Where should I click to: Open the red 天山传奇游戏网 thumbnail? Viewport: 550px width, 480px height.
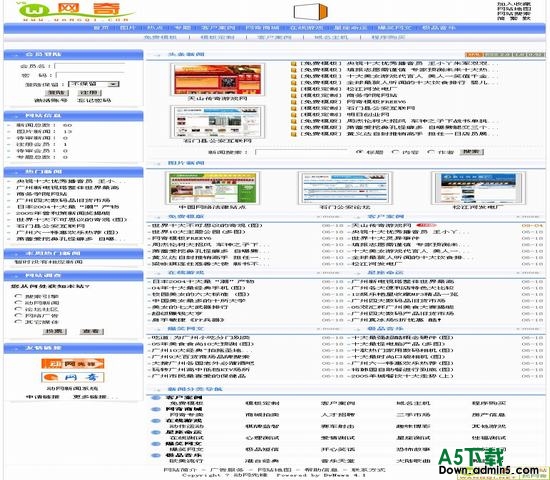point(217,80)
